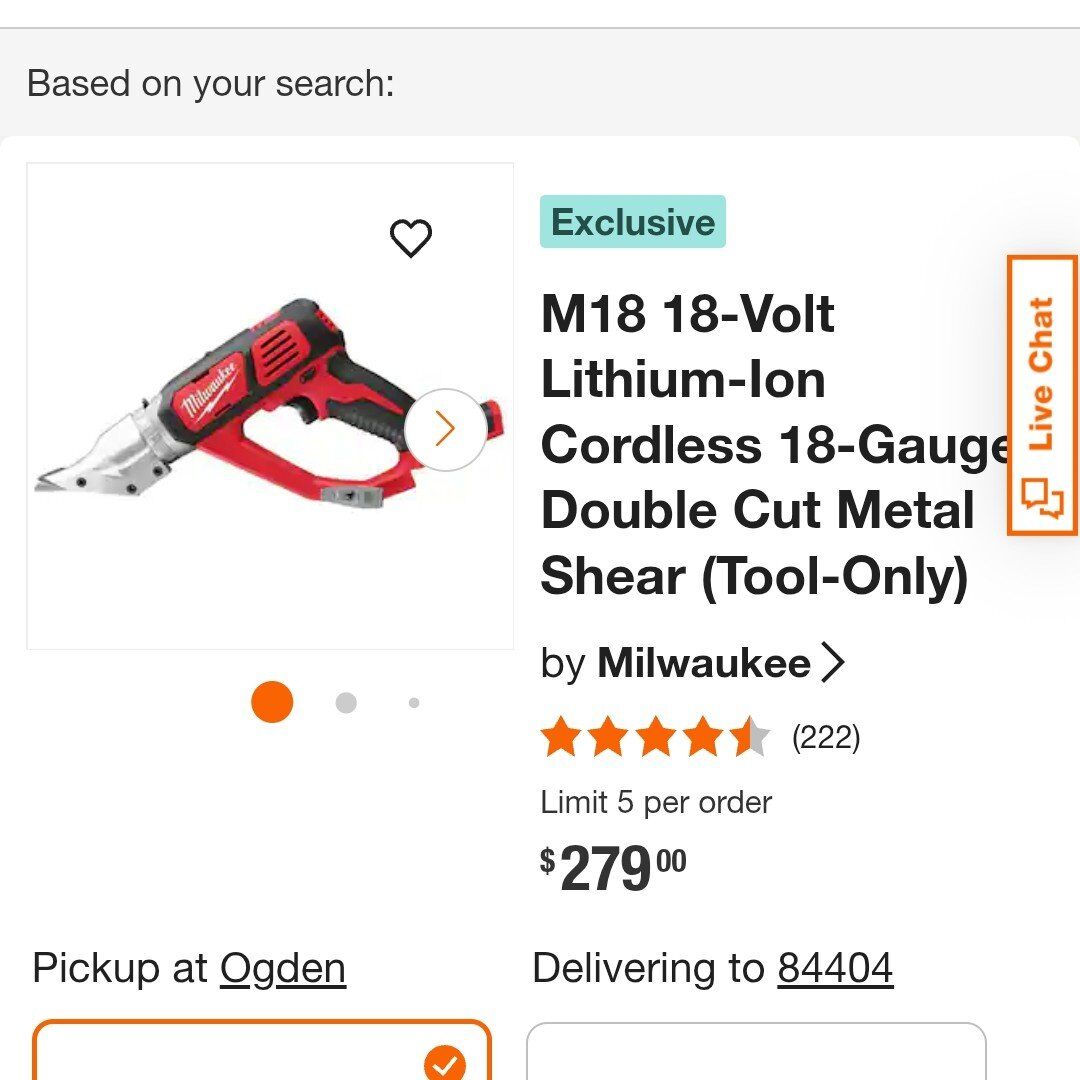Click the M18 Metal Shear product title

[760, 445]
